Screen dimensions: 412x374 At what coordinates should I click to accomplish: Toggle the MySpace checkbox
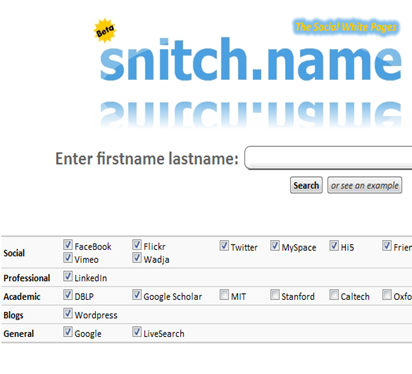(275, 246)
